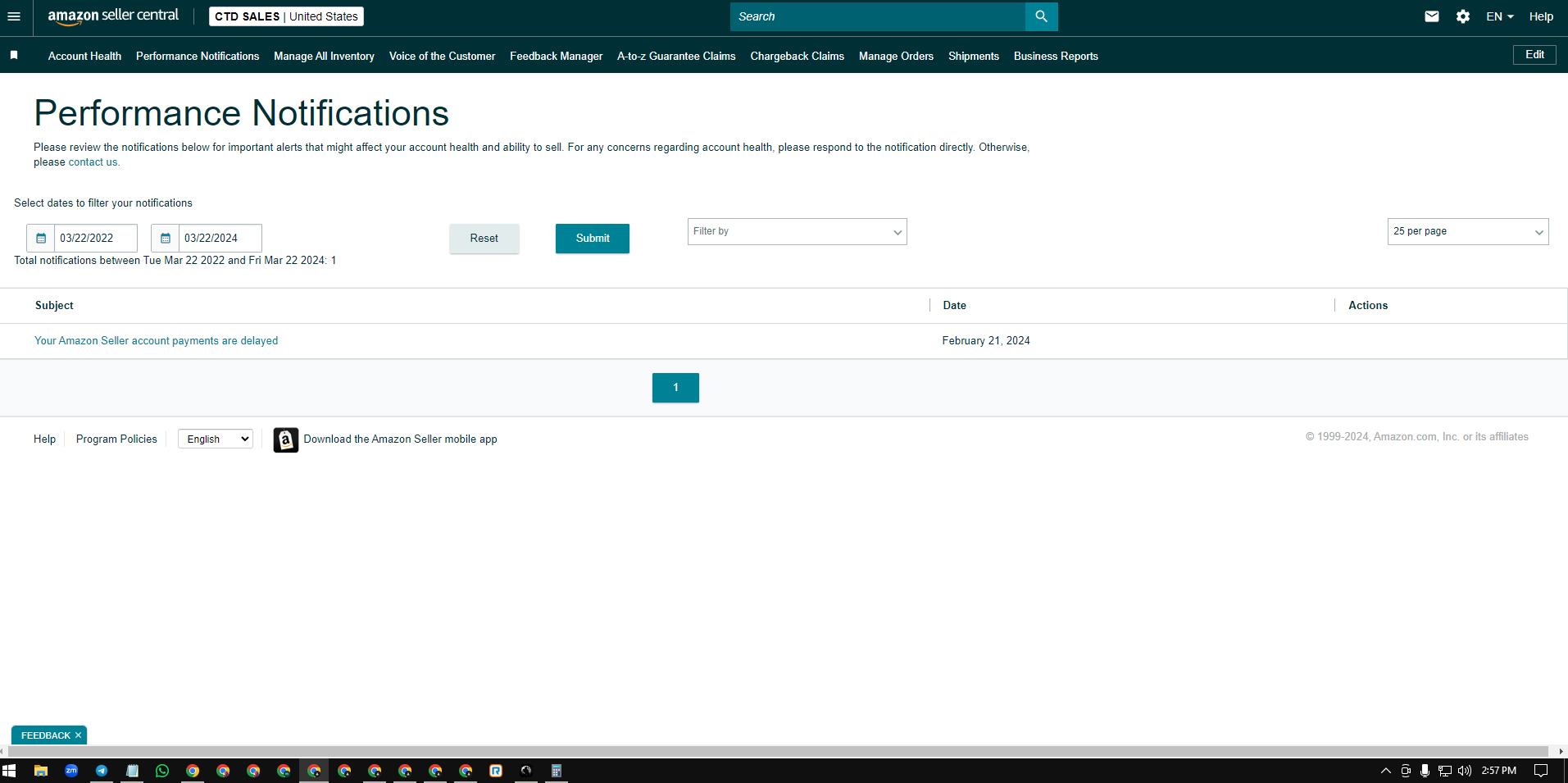The image size is (1568, 783).
Task: Open the 25 per page dropdown
Action: 1468,232
